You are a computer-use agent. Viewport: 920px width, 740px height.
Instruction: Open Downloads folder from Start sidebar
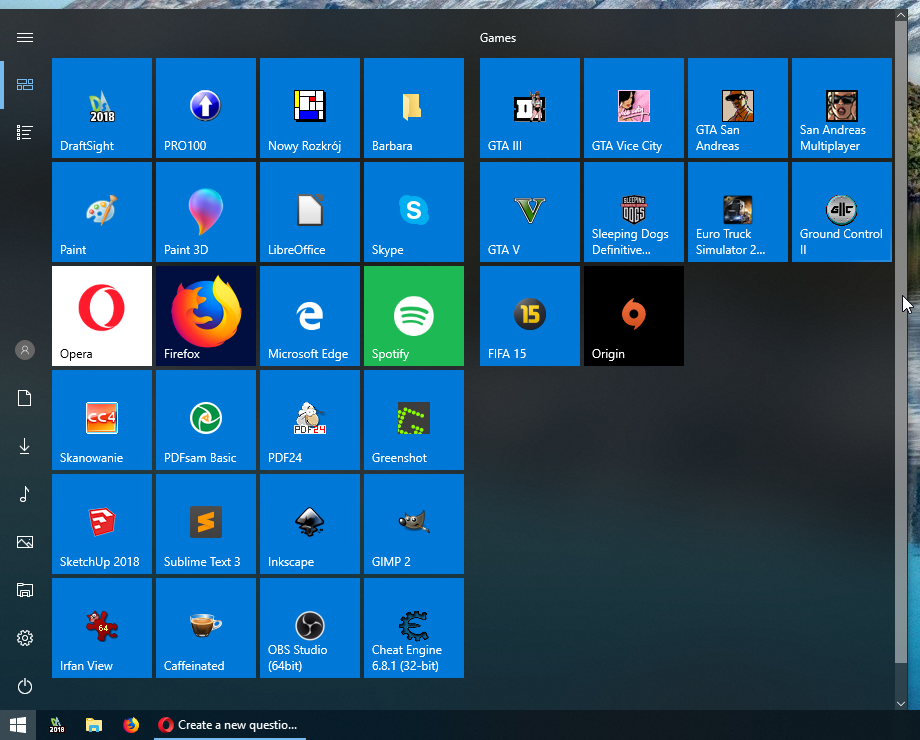tap(25, 446)
